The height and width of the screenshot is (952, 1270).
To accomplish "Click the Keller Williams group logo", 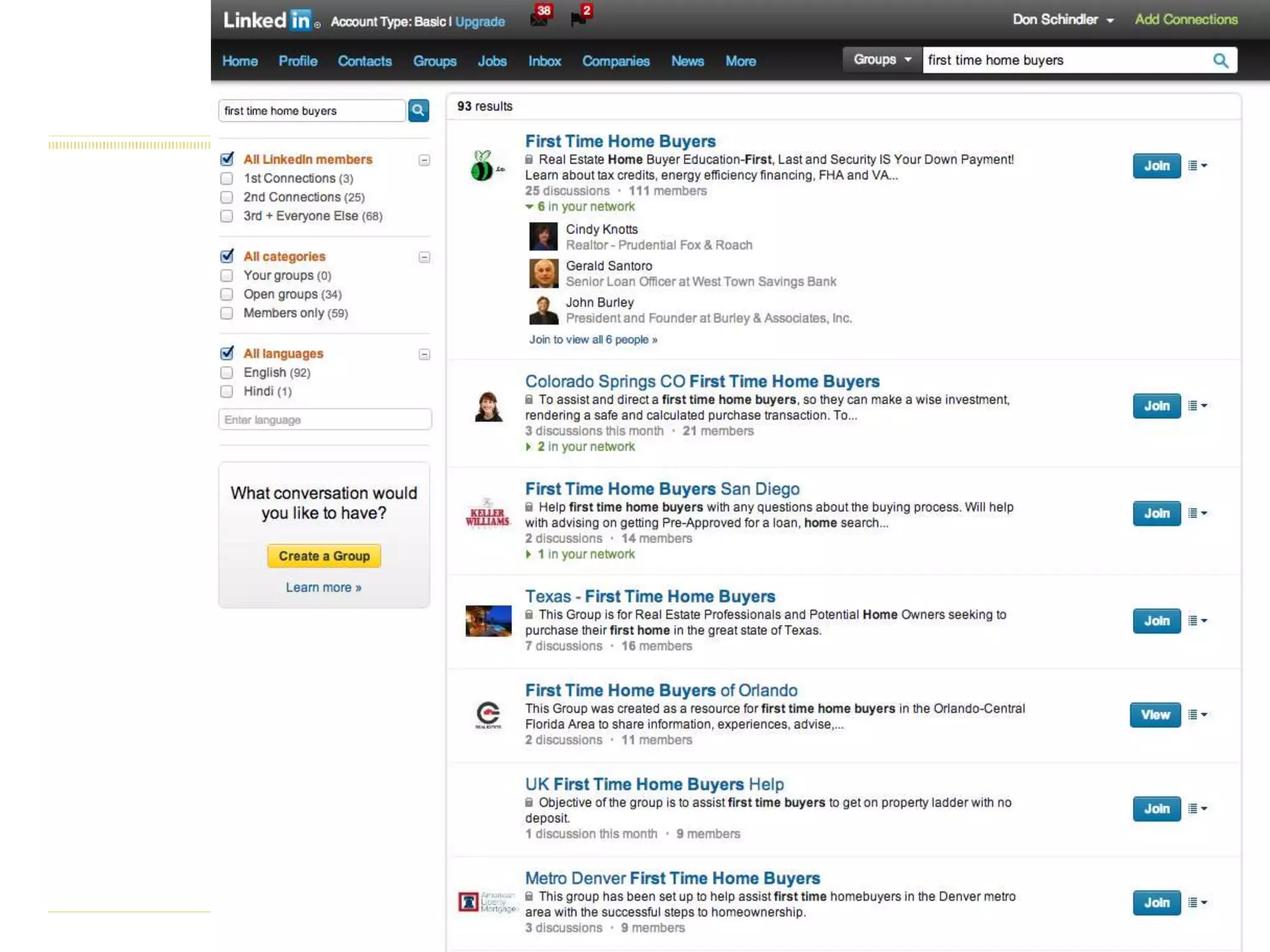I will point(487,514).
